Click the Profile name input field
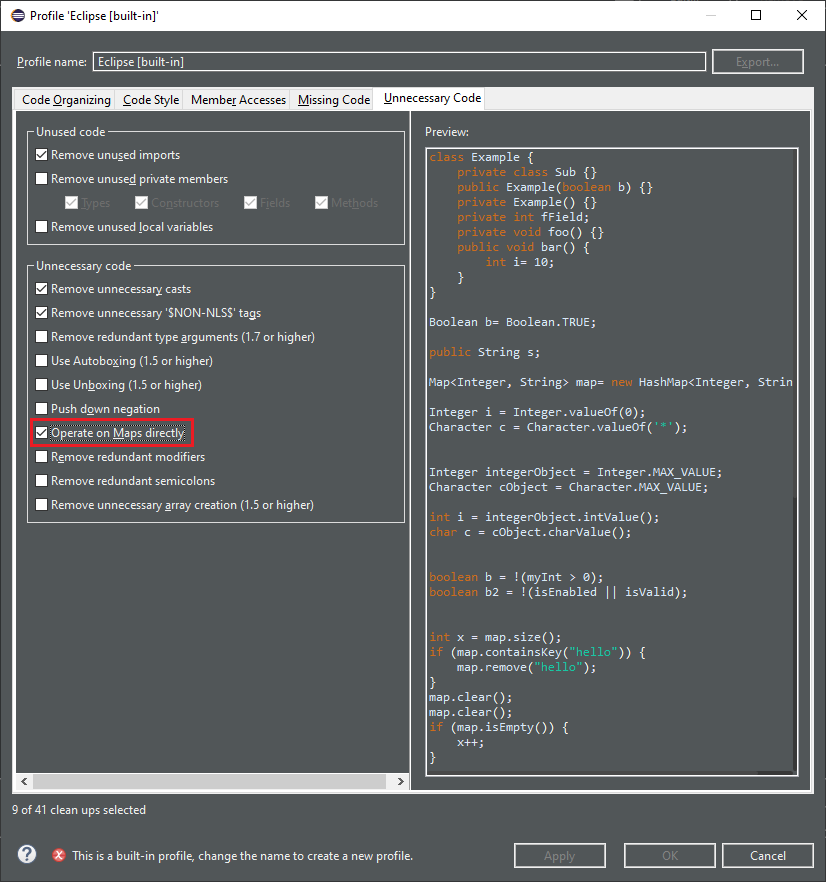Screen dimensions: 826x882 [x=399, y=62]
